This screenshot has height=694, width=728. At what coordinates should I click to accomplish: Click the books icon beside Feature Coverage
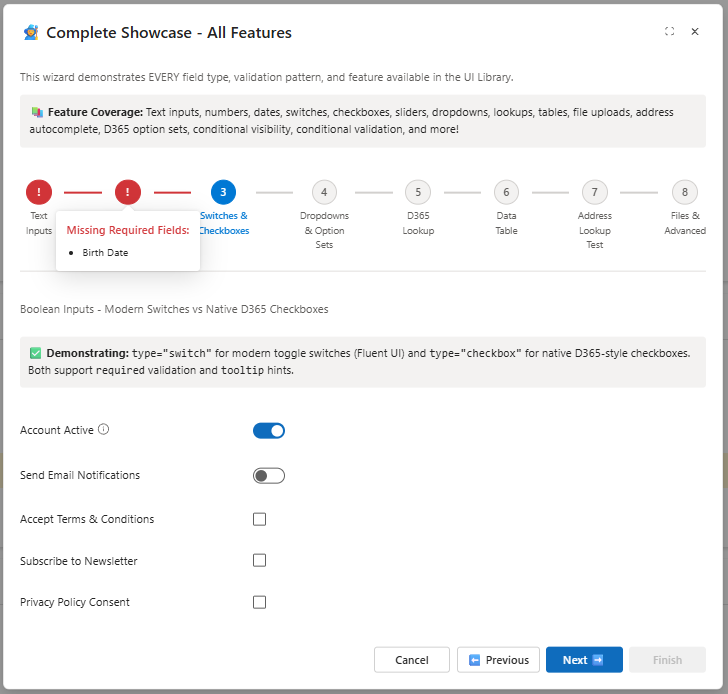37,112
